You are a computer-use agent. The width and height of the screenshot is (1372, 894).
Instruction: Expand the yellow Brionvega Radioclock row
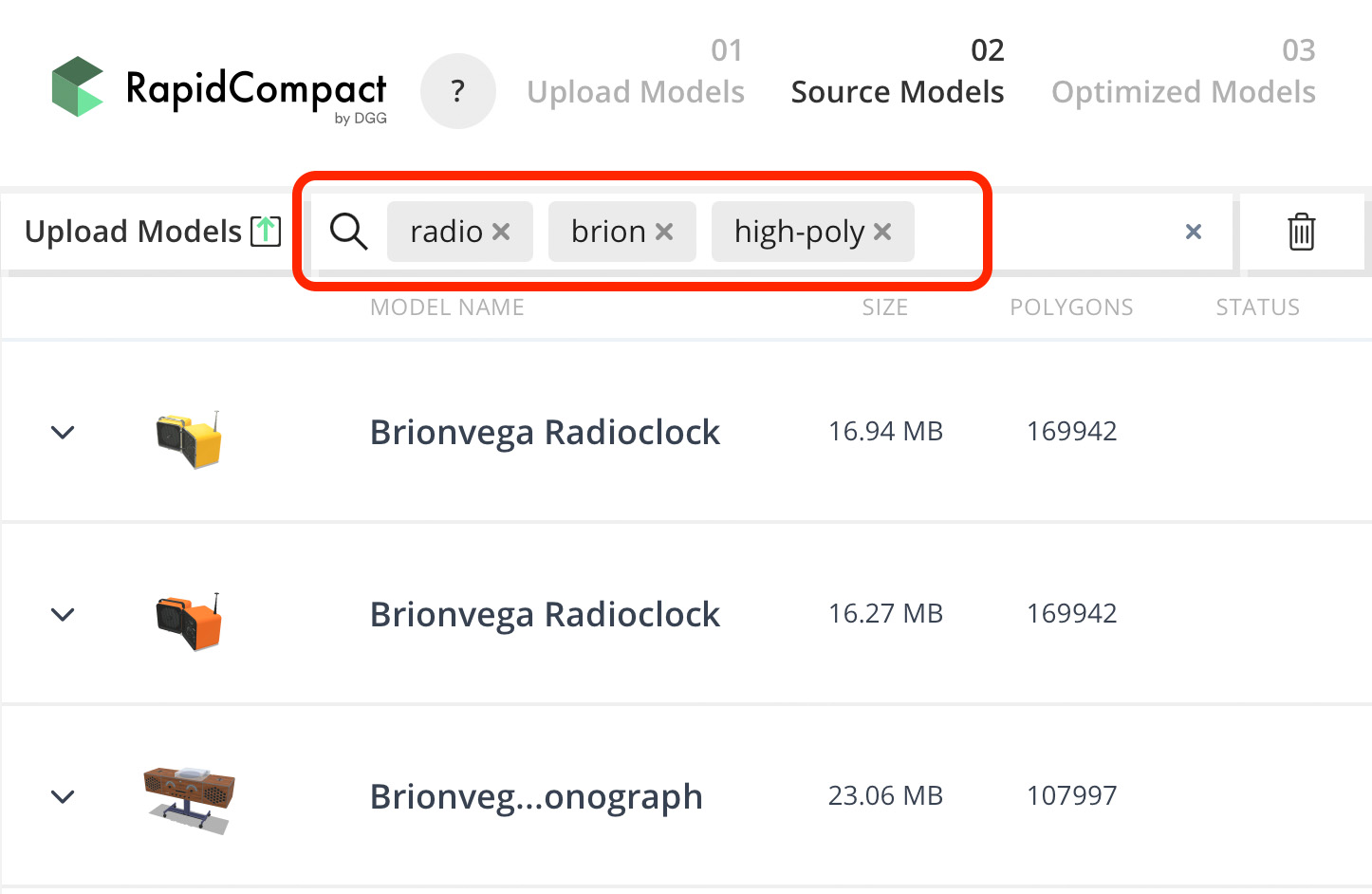[x=63, y=433]
